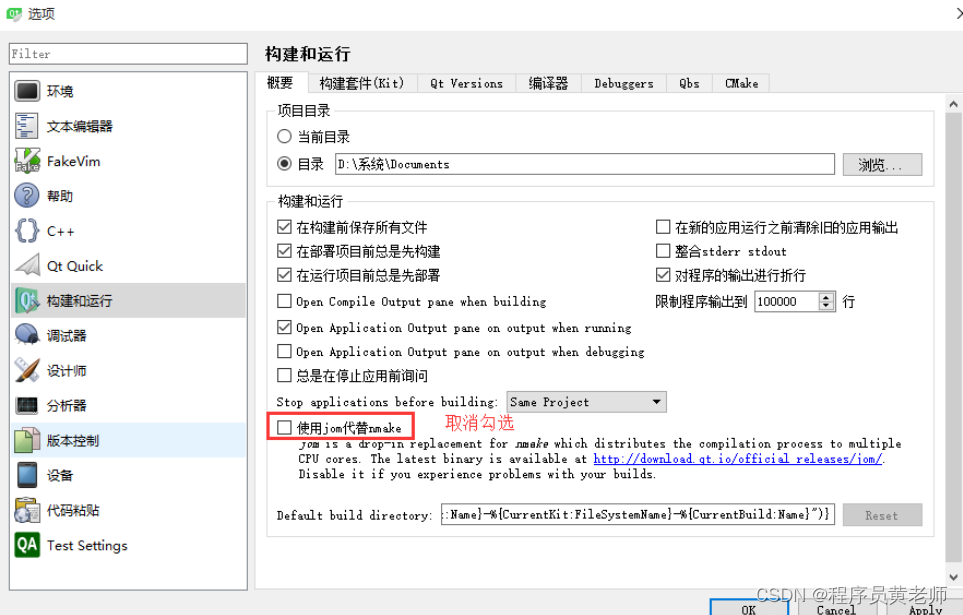Image resolution: width=963 pixels, height=615 pixels.
Task: Select the Qt Quick settings icon
Action: (27, 265)
